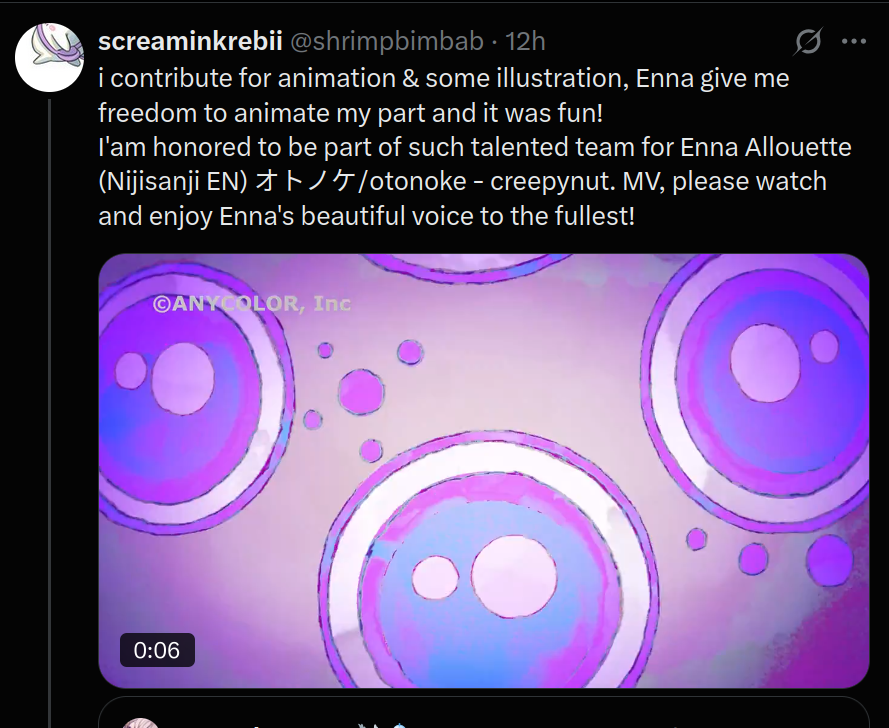Image resolution: width=889 pixels, height=728 pixels.
Task: Click the screaminkrebii display name
Action: point(189,41)
